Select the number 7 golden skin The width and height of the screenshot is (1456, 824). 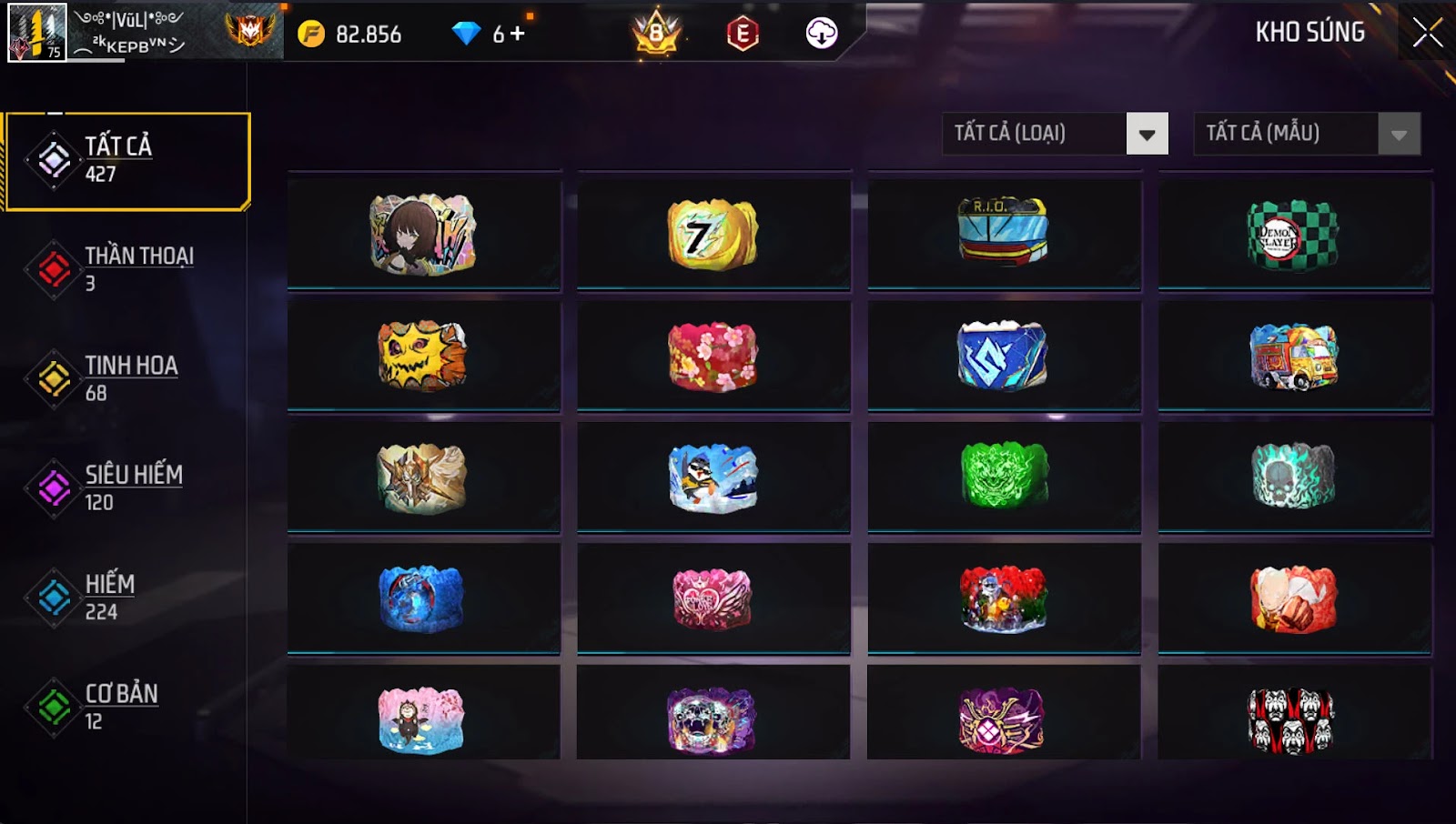point(713,235)
